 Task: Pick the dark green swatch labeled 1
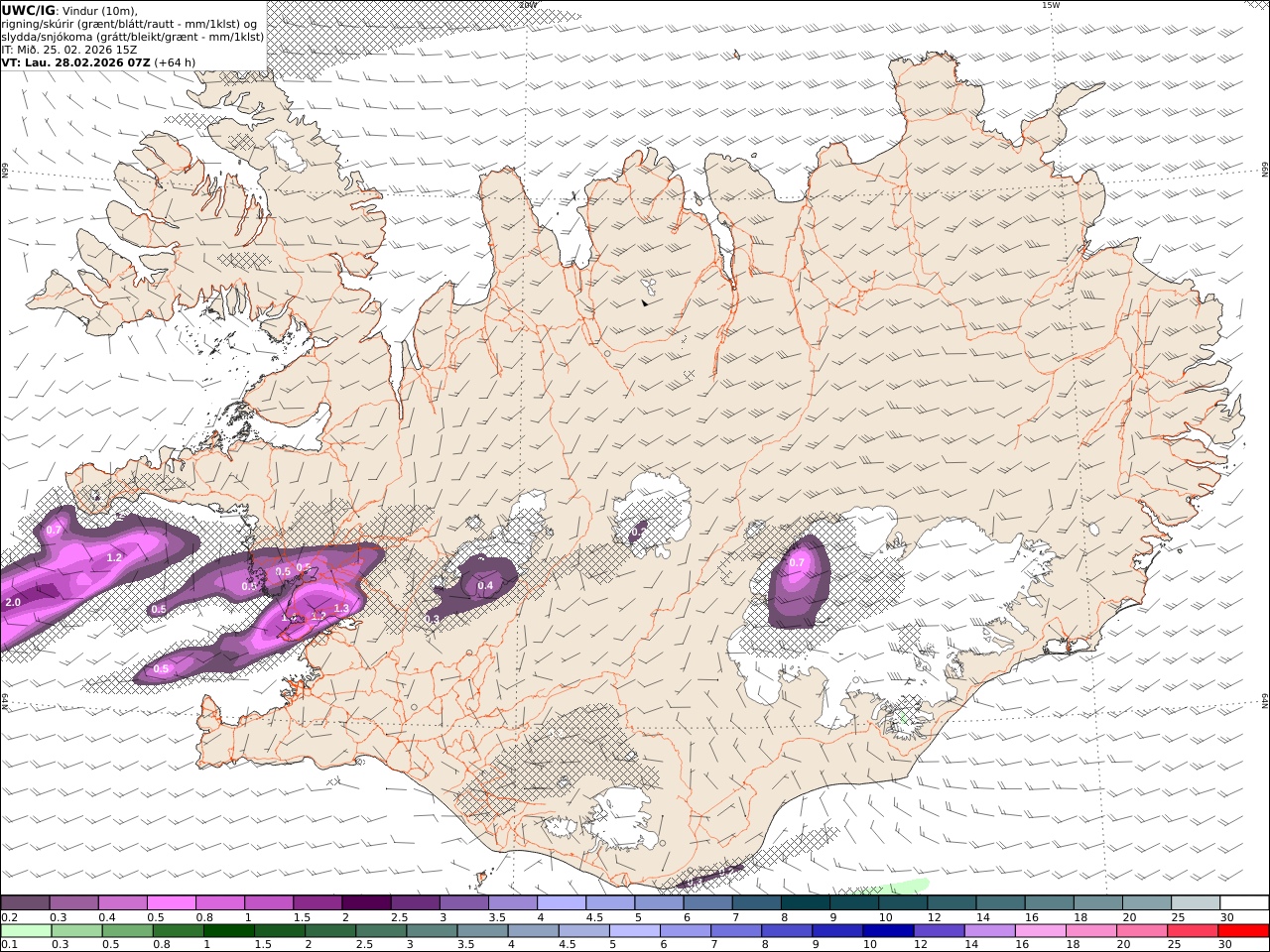tap(229, 931)
